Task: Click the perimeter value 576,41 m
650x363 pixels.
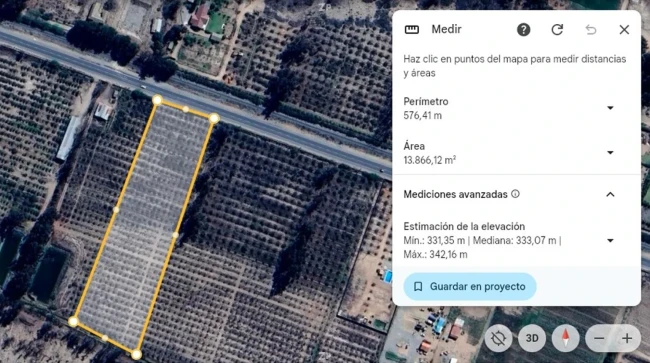Action: tap(422, 116)
